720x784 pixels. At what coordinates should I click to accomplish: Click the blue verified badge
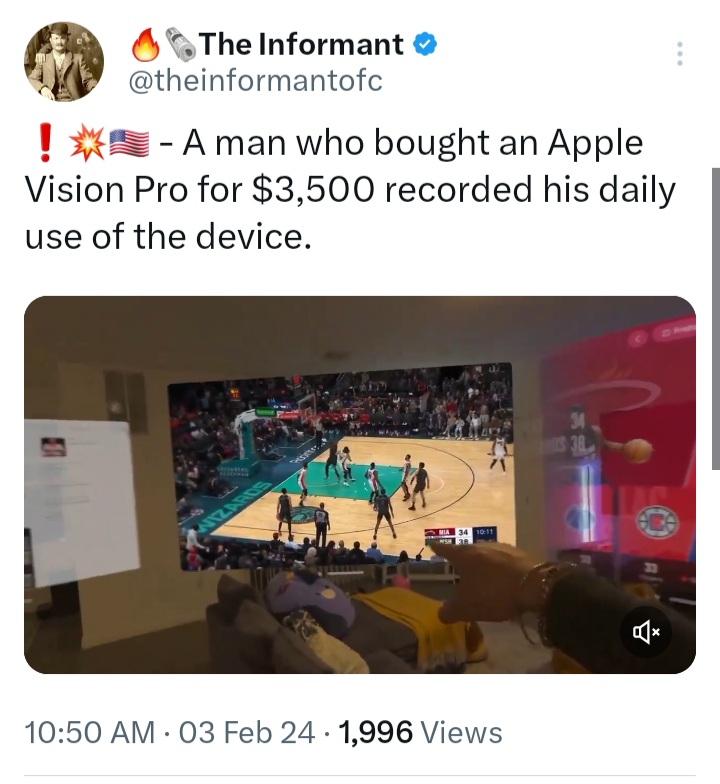click(x=424, y=45)
